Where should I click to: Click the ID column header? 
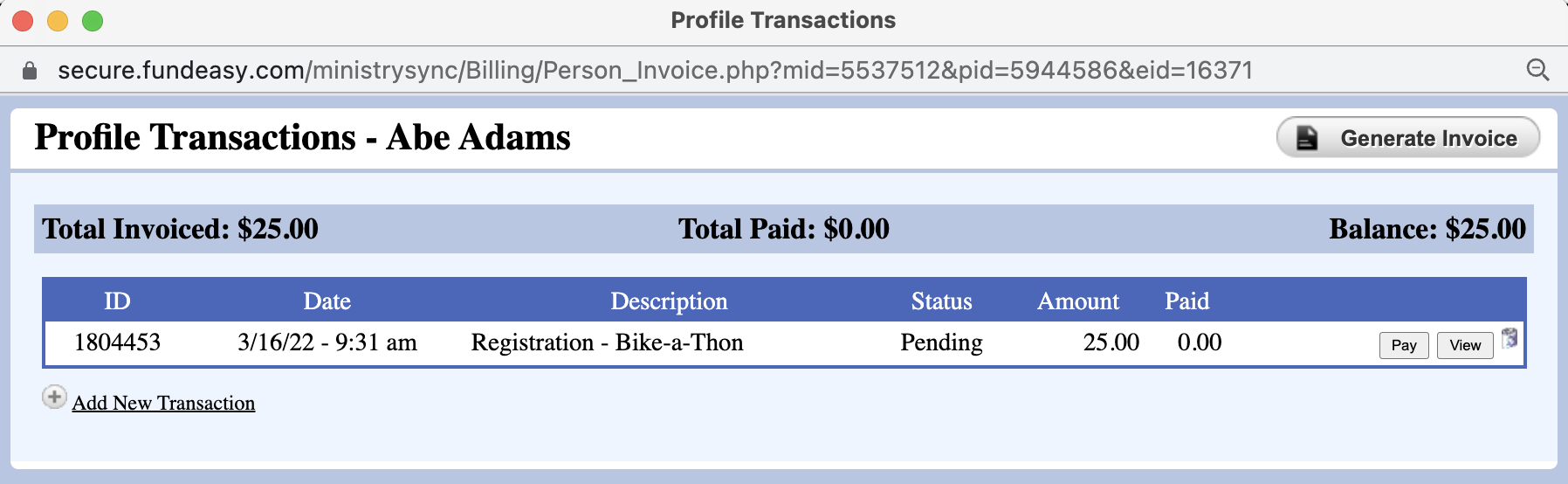pos(117,301)
